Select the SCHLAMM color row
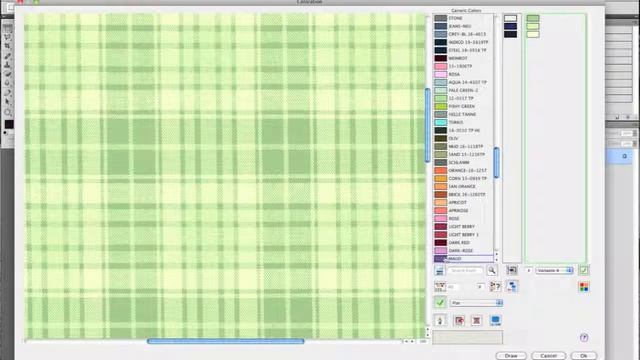Viewport: 640px width, 360px height. (x=463, y=162)
